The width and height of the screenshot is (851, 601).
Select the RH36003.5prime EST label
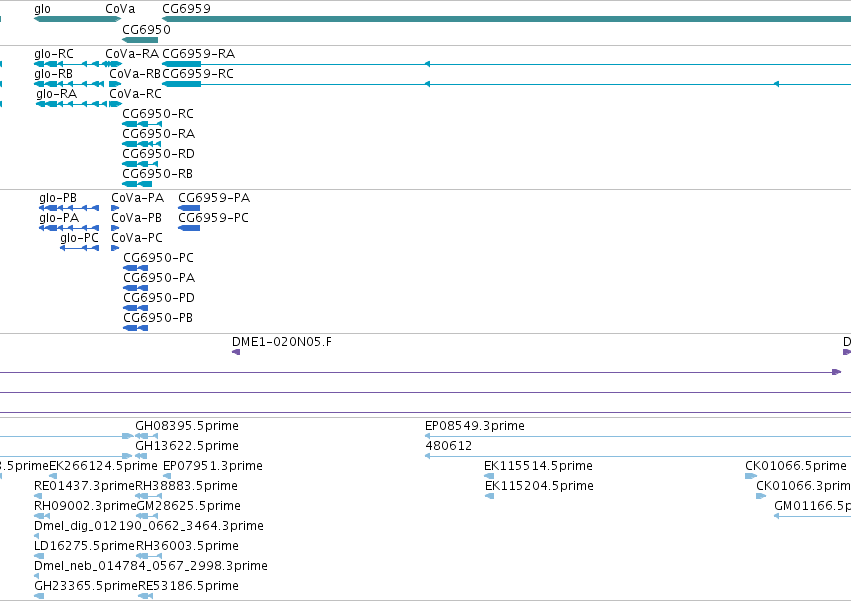pyautogui.click(x=187, y=546)
